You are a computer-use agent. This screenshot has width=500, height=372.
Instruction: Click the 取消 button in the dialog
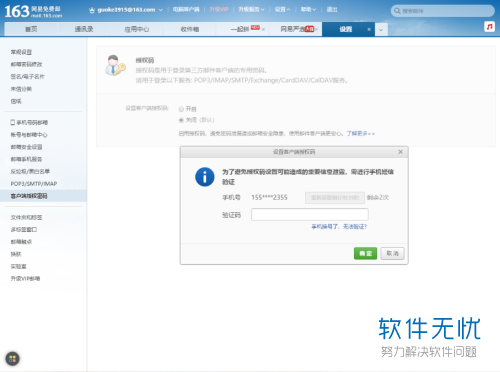(x=392, y=253)
